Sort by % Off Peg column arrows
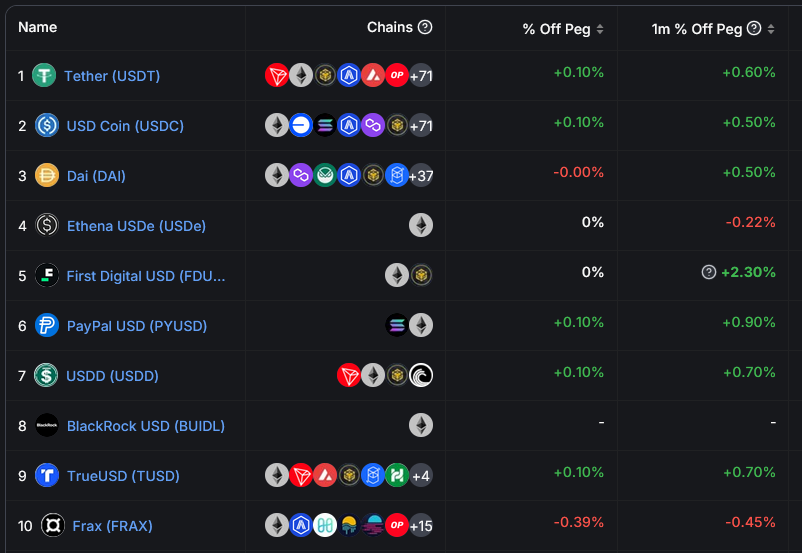802x553 pixels. [600, 29]
